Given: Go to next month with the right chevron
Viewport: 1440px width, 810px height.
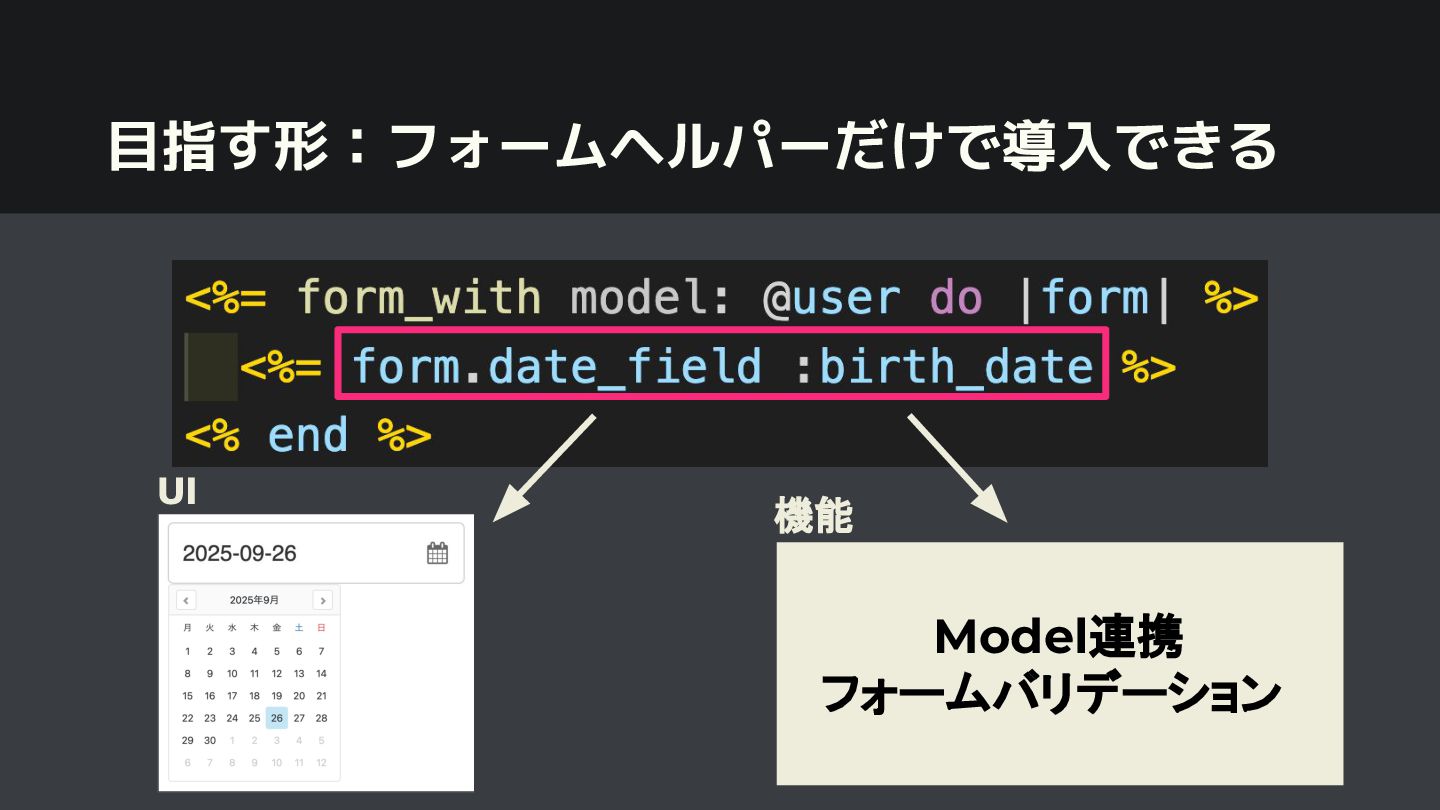Looking at the screenshot, I should pyautogui.click(x=322, y=600).
